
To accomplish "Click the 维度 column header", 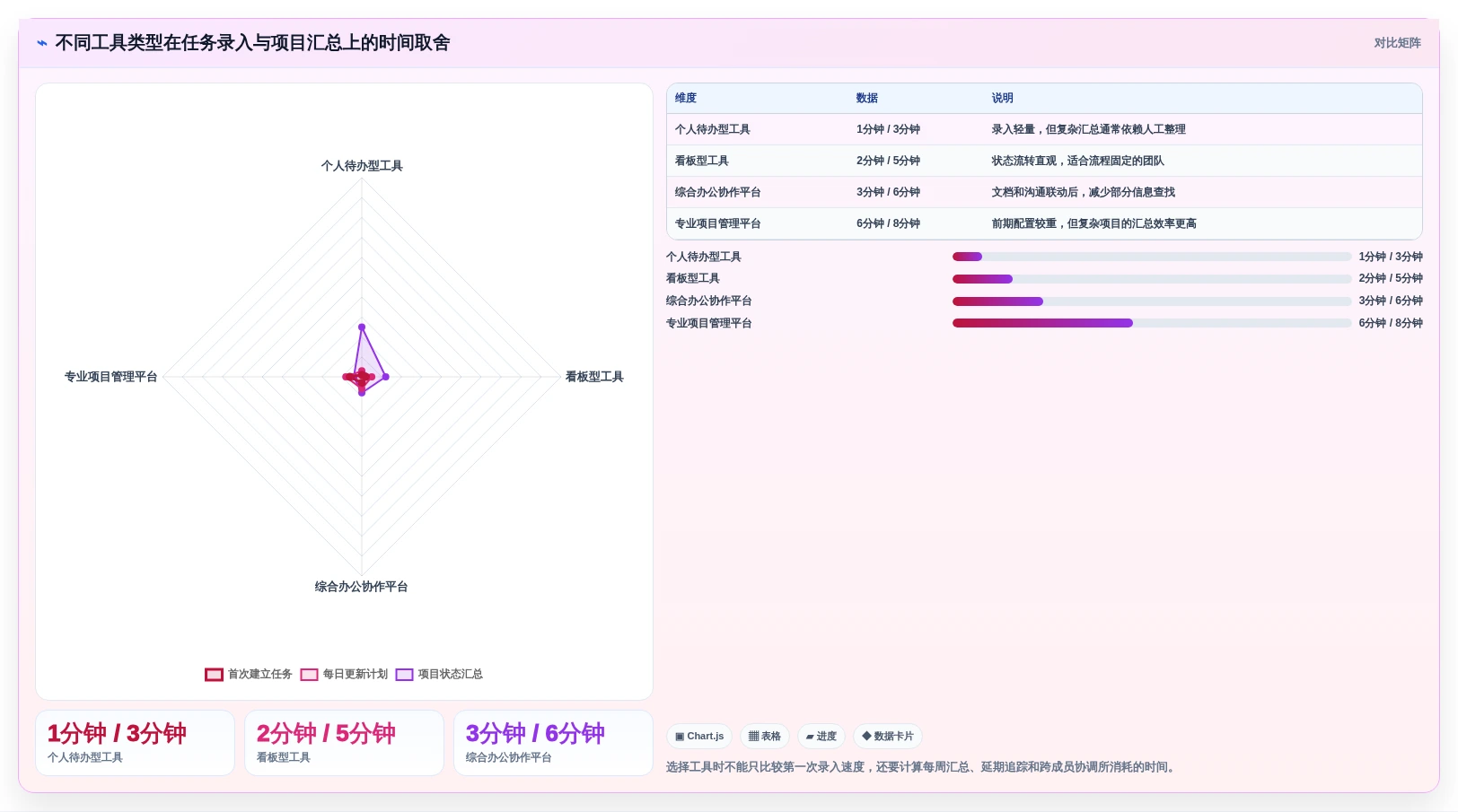I will coord(686,99).
